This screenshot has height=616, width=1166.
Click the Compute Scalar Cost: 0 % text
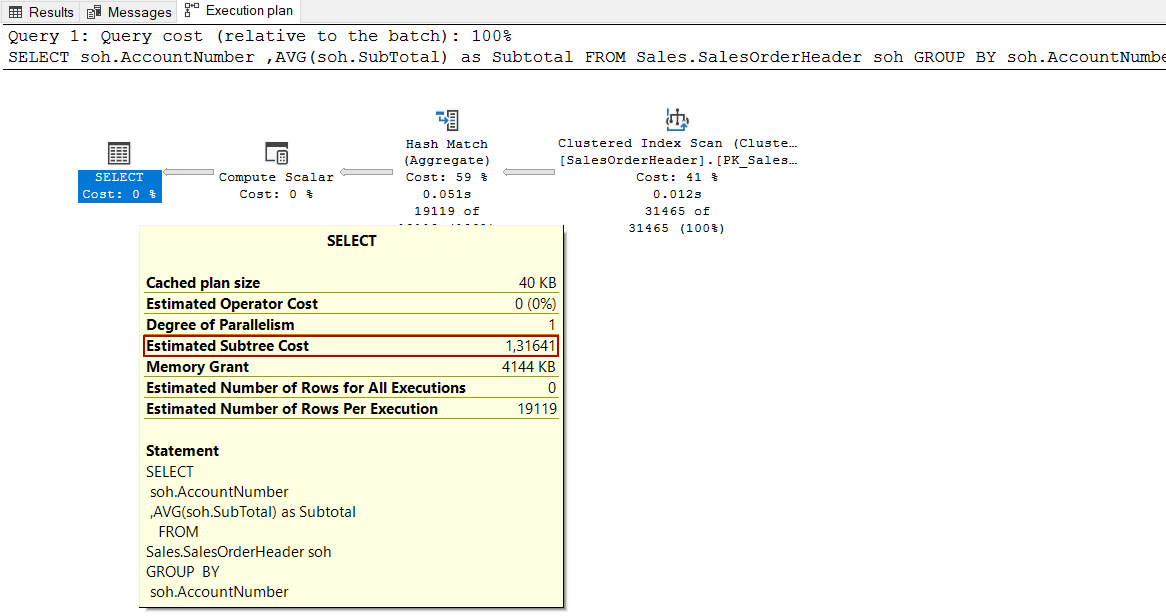pos(276,194)
